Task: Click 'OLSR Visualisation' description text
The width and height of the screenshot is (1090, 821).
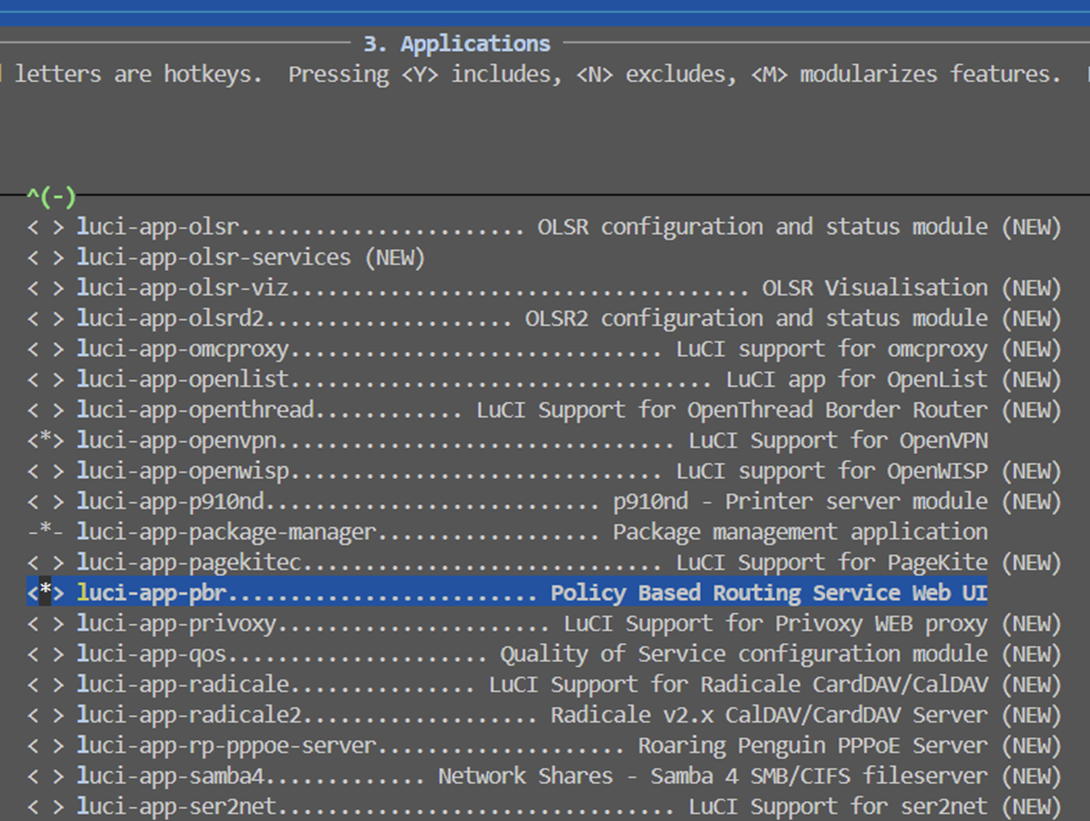Action: pos(875,288)
